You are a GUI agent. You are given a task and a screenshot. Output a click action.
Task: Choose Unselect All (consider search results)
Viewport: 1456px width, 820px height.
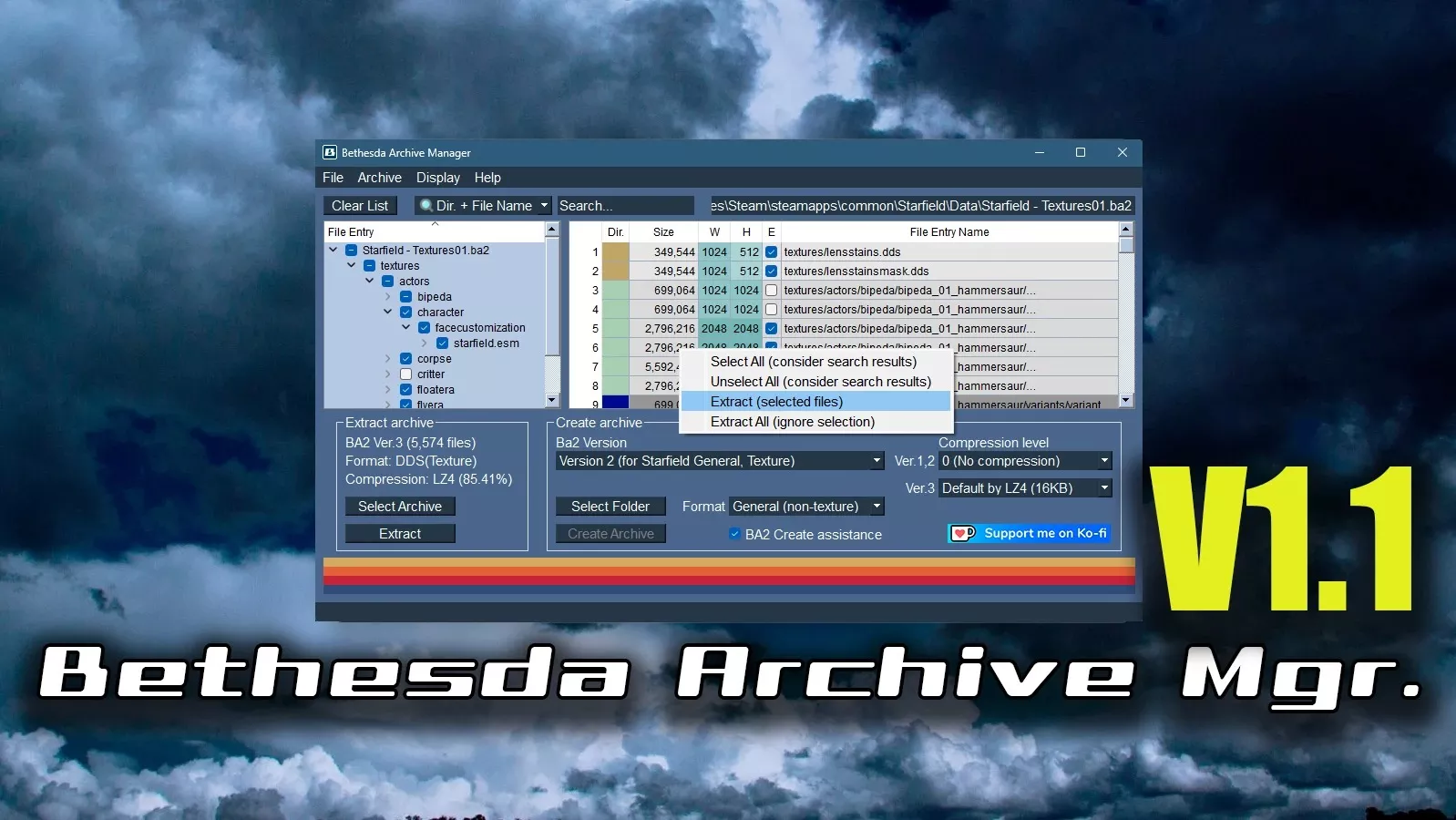coord(816,382)
